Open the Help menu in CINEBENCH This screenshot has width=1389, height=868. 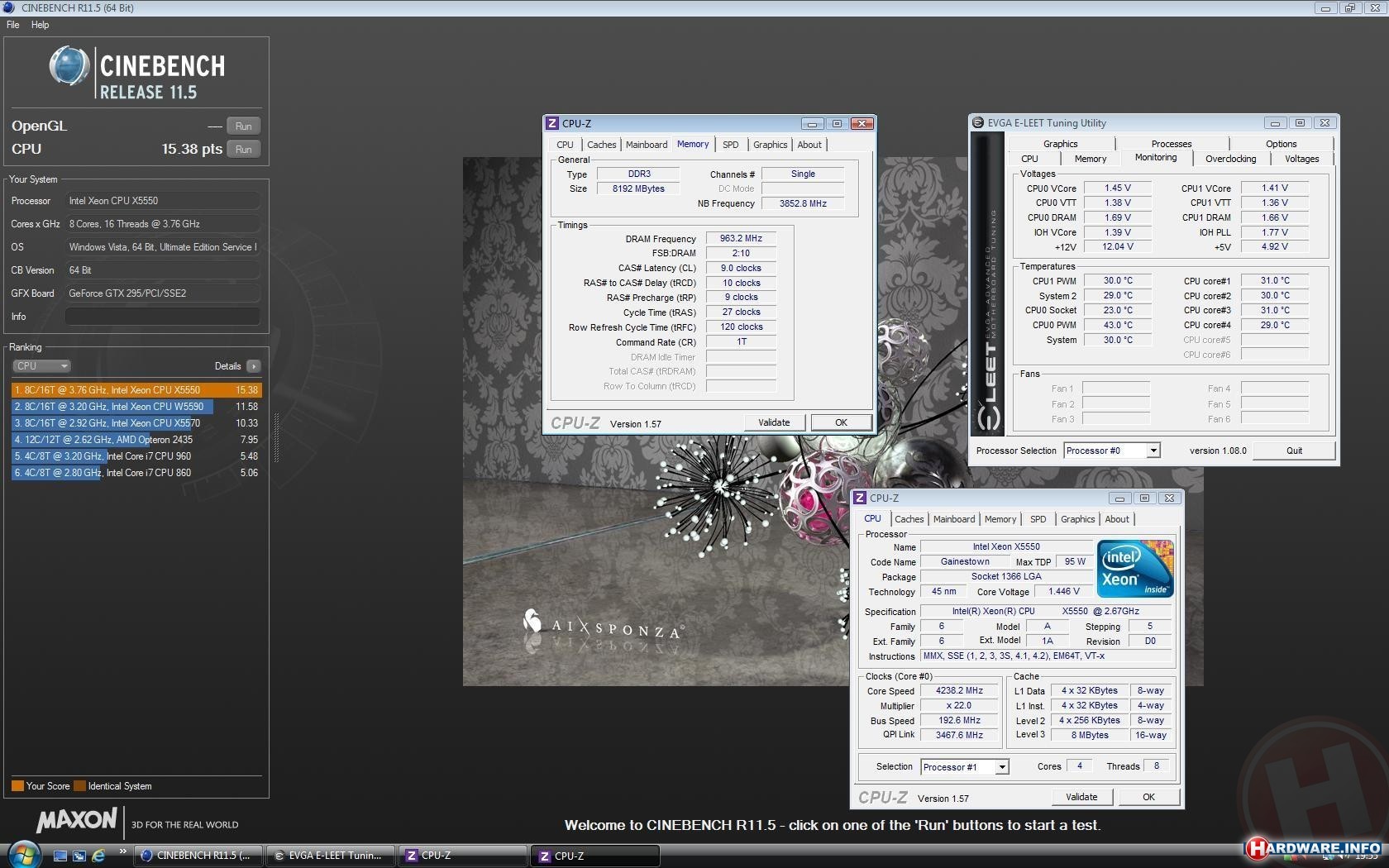tap(40, 25)
